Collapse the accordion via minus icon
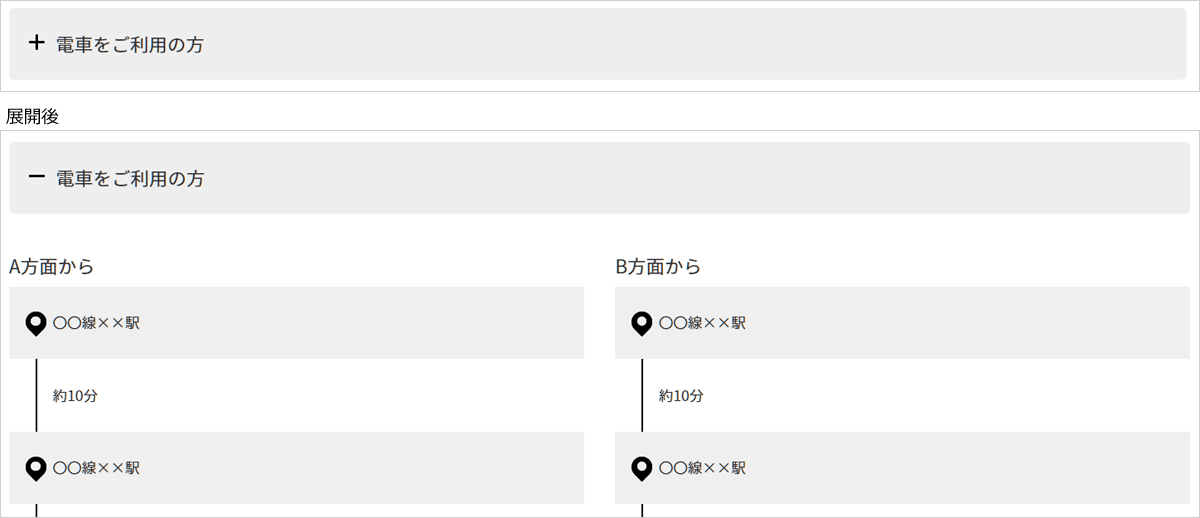1200x518 pixels. [x=37, y=177]
